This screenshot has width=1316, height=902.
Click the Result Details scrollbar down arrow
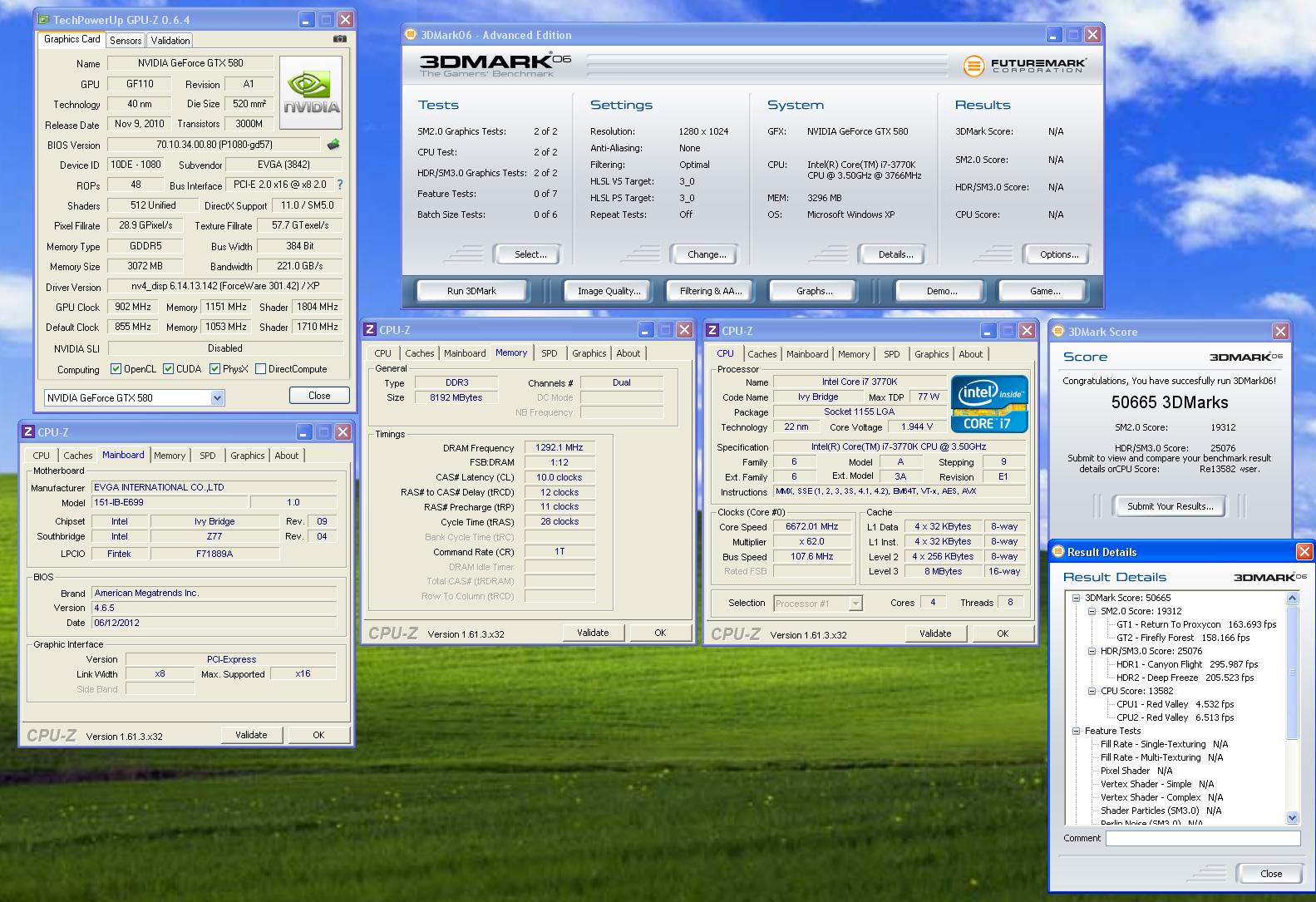(1292, 818)
